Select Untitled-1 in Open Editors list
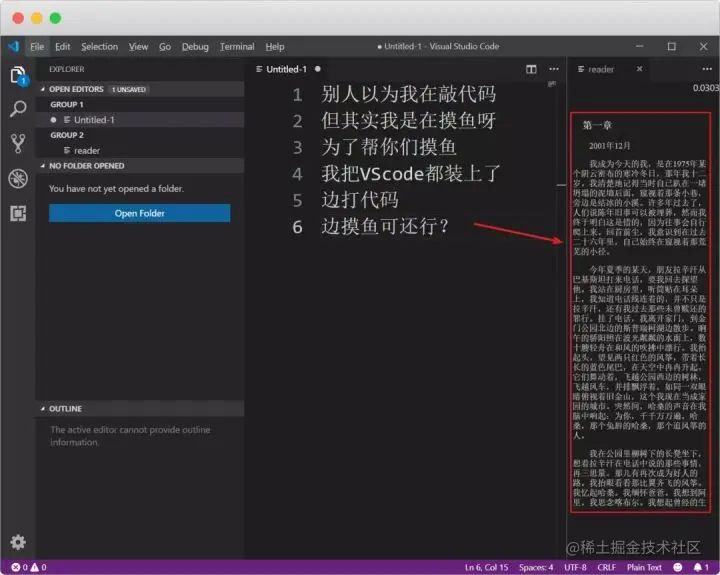 coord(140,120)
